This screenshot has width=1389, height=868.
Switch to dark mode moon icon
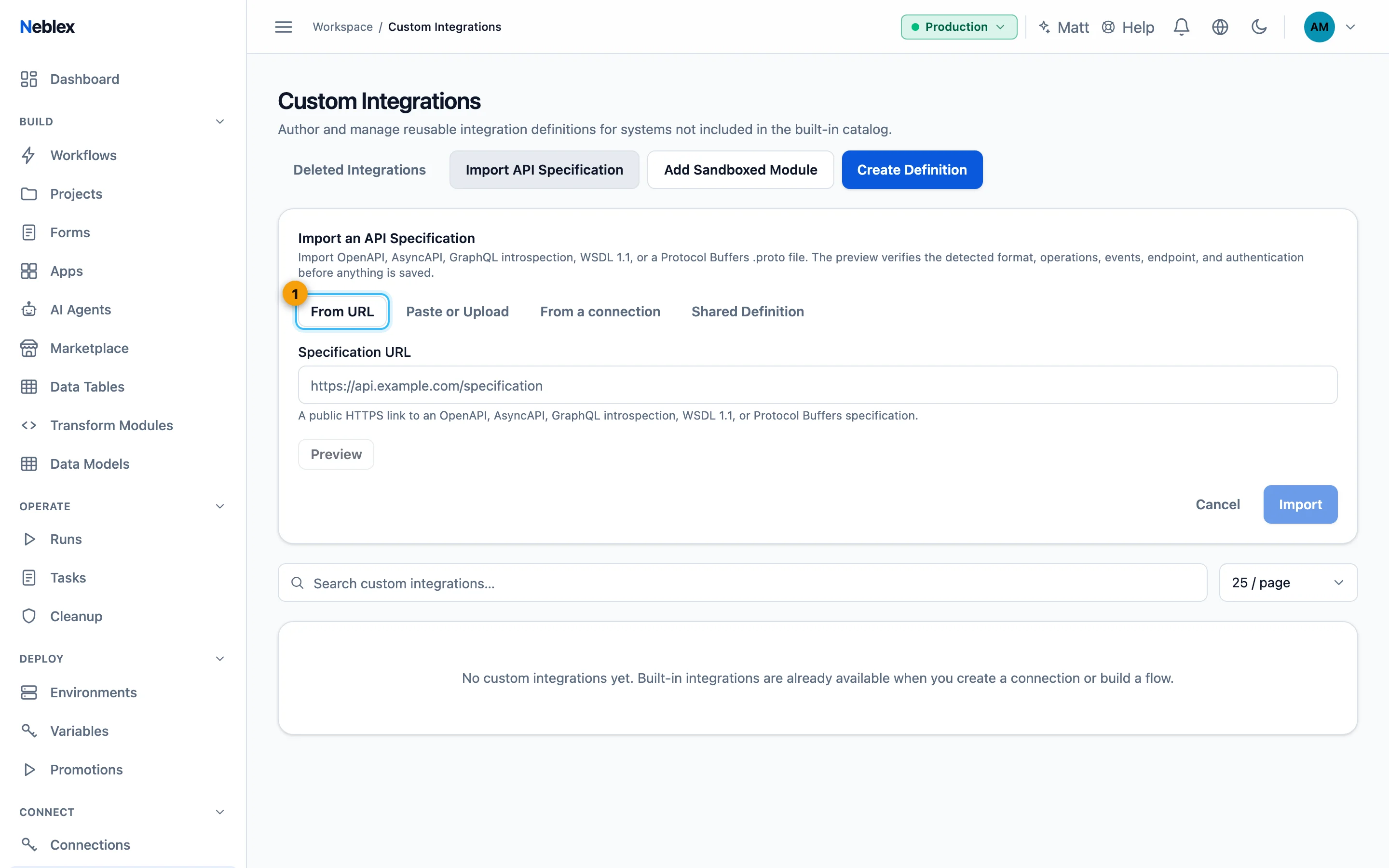pos(1258,27)
